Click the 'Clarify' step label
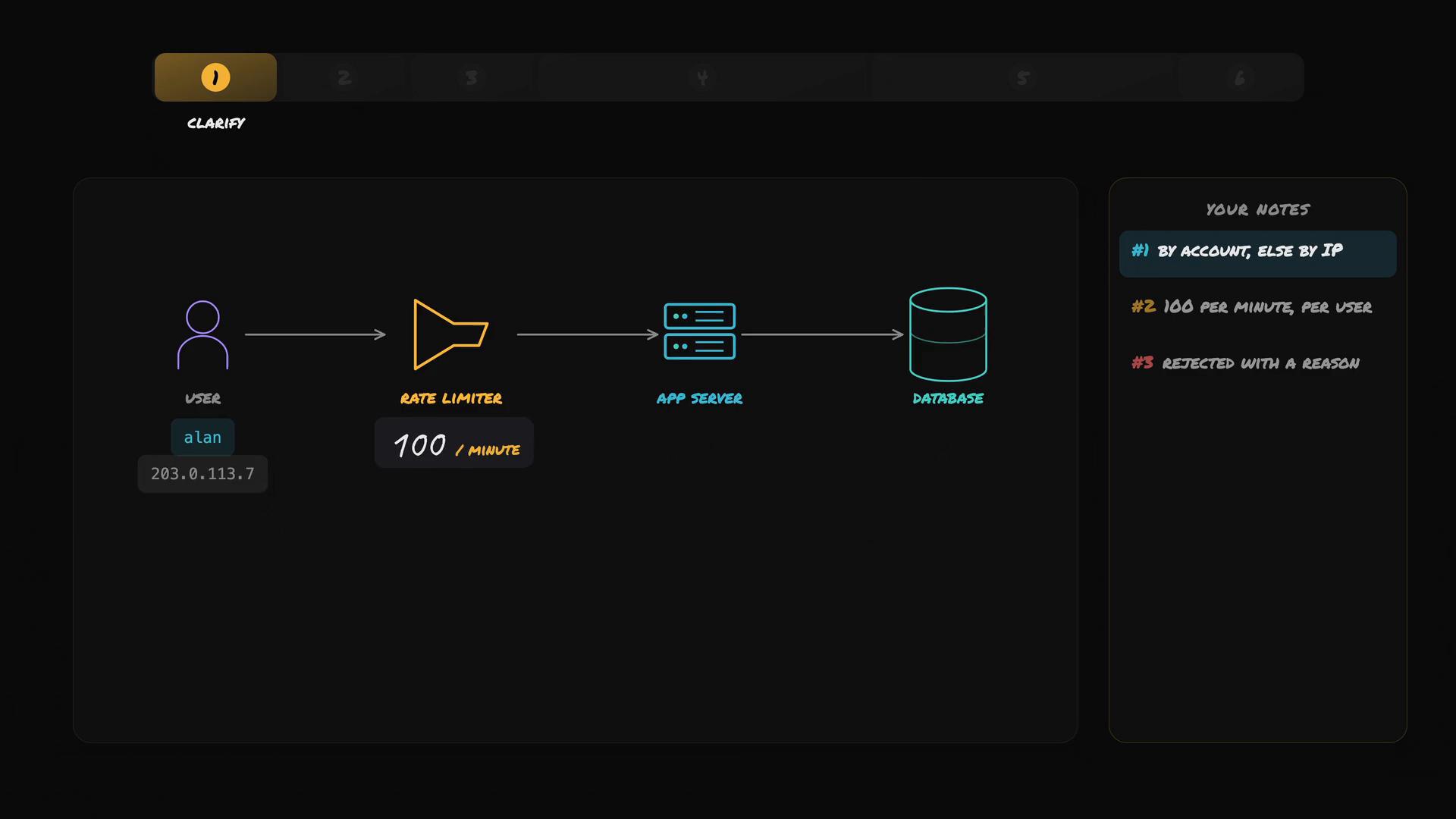Viewport: 1456px width, 819px height. tap(216, 123)
